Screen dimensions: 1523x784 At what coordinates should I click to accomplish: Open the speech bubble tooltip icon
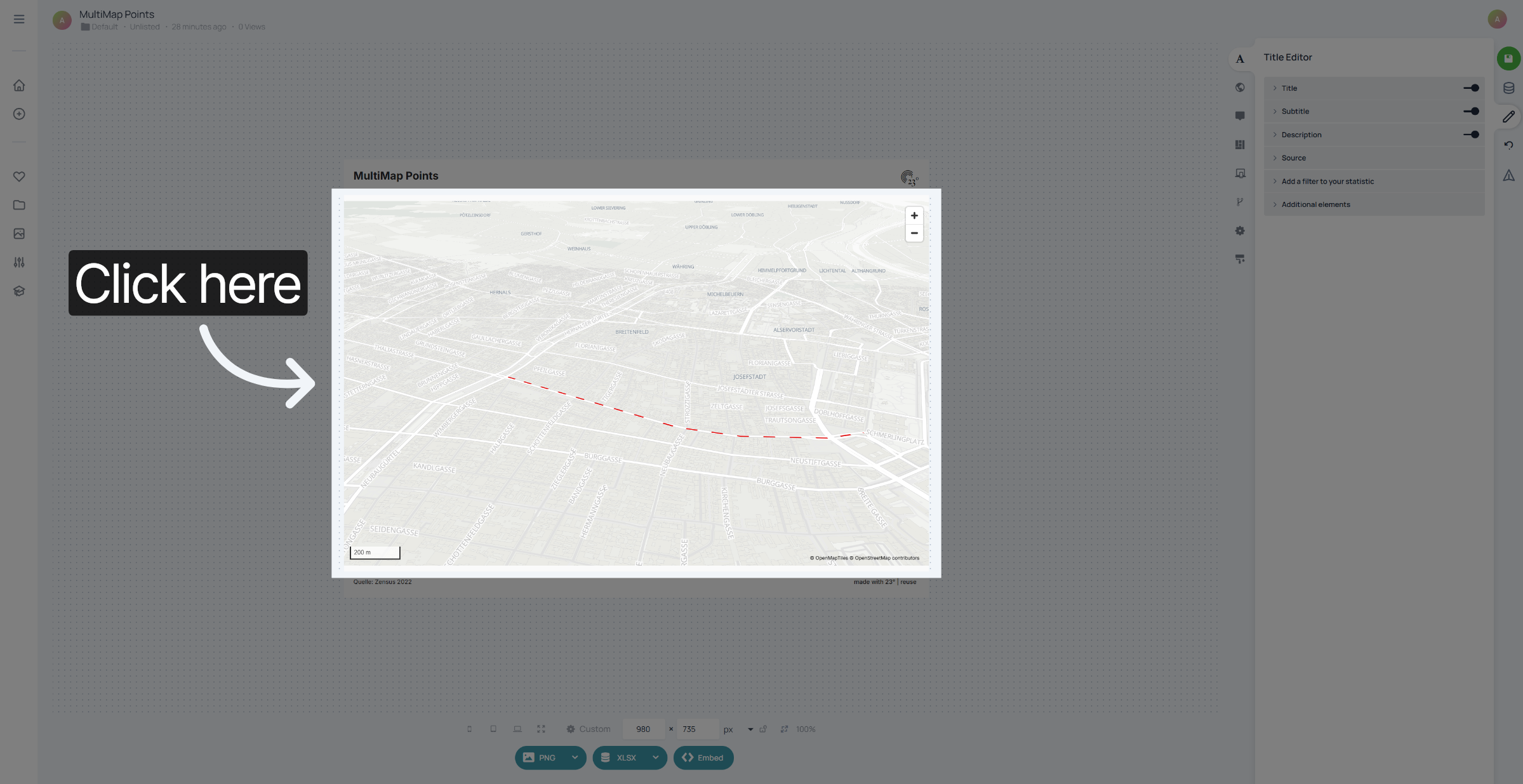(1240, 116)
